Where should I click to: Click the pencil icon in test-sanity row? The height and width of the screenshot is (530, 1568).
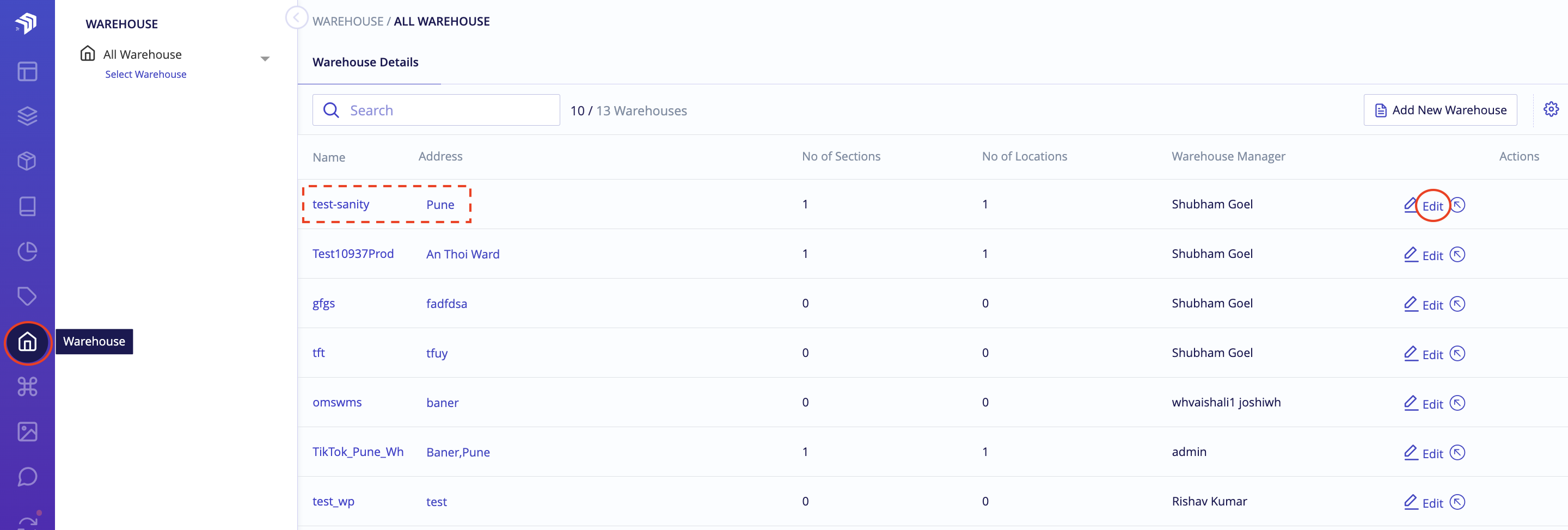pyautogui.click(x=1410, y=205)
